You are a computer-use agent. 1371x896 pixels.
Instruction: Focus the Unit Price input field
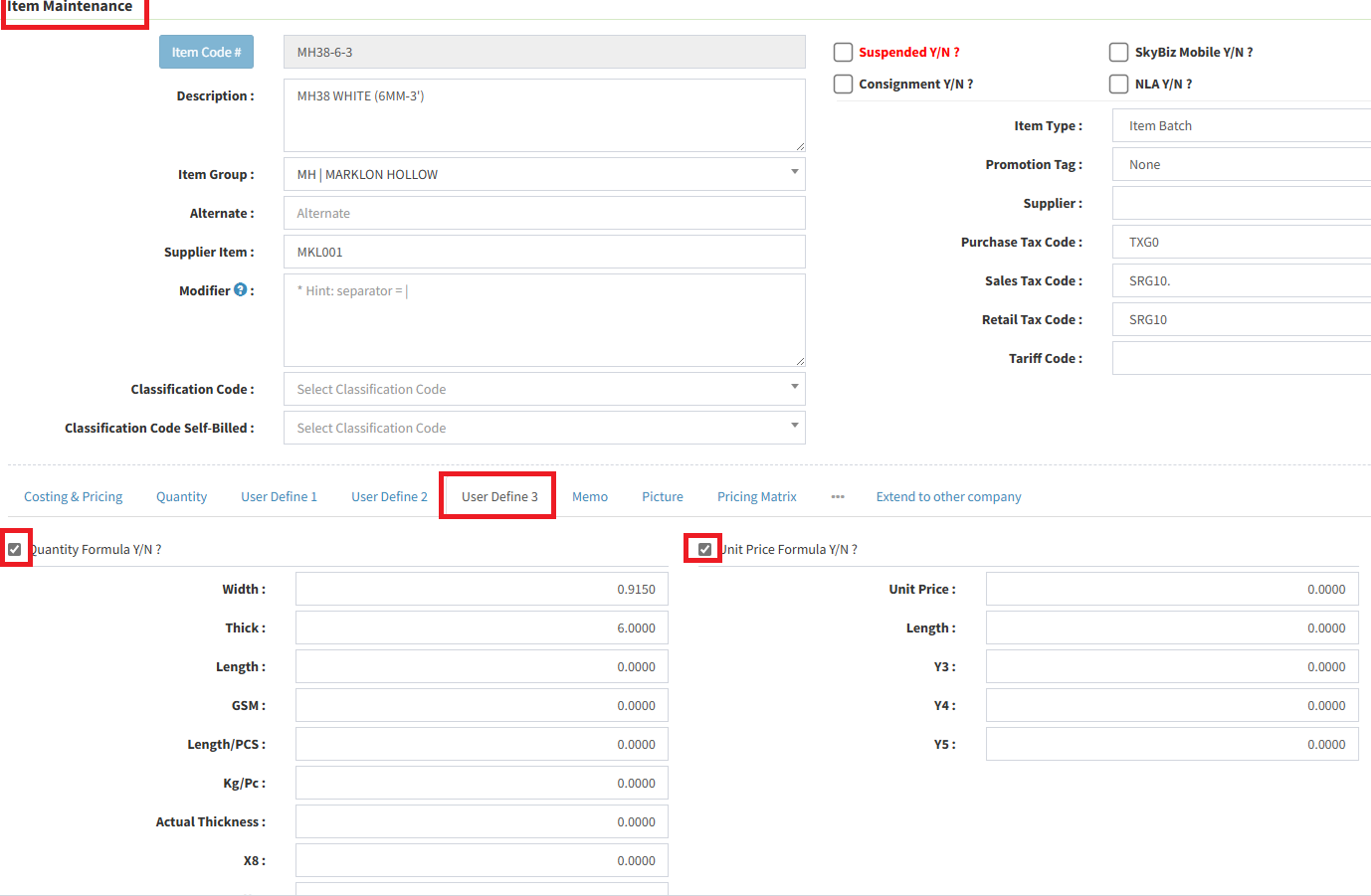pyautogui.click(x=1171, y=589)
